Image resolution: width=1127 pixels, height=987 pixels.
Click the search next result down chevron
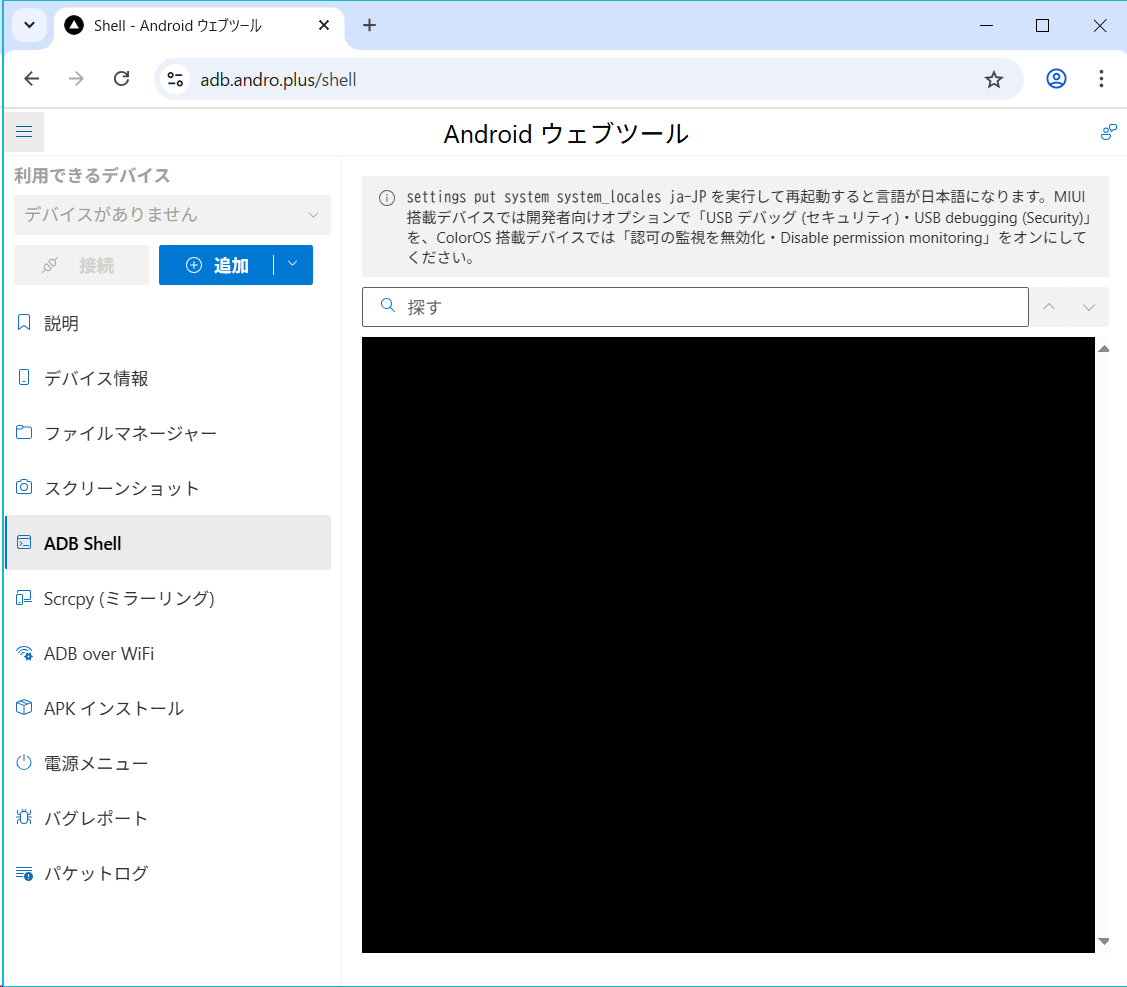[1089, 307]
